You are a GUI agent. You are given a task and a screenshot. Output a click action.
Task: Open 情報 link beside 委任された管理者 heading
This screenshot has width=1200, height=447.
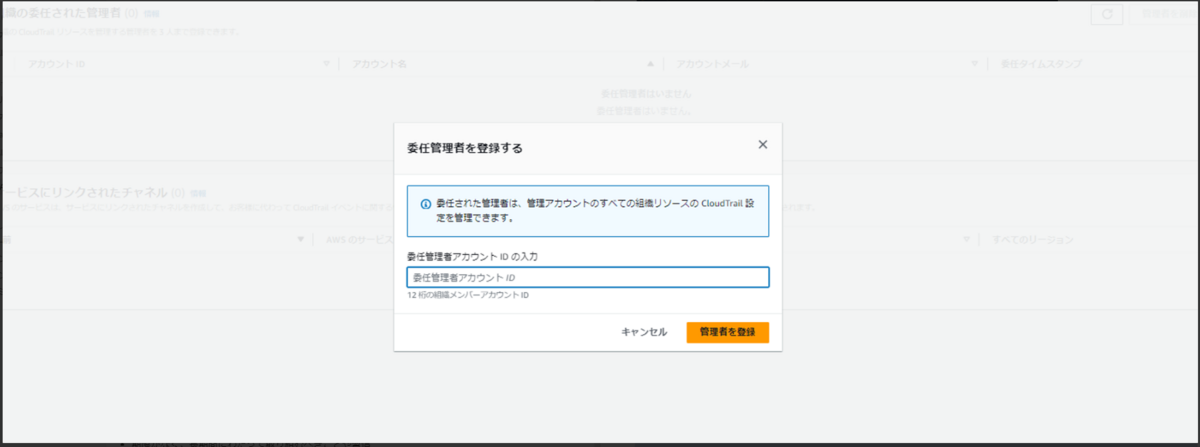(x=151, y=15)
